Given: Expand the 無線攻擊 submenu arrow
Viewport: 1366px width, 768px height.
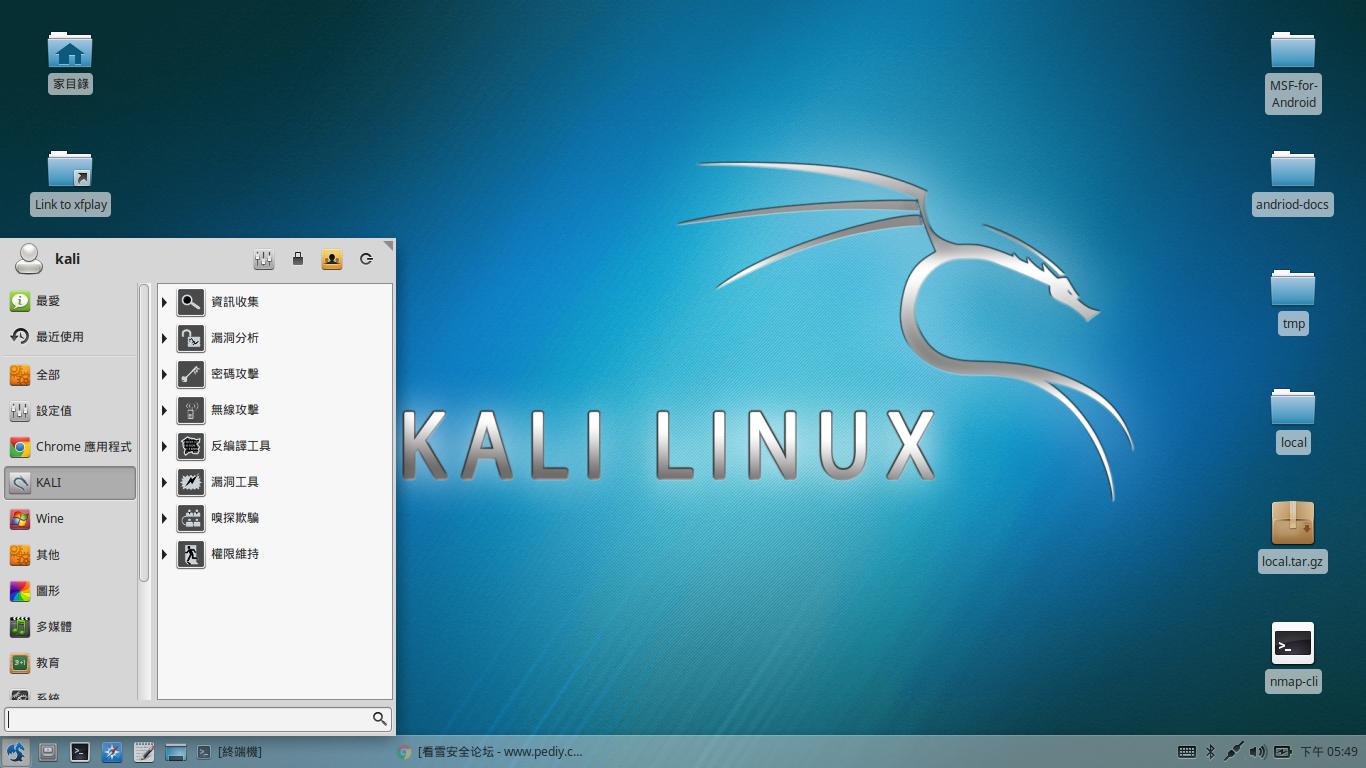Looking at the screenshot, I should (165, 410).
